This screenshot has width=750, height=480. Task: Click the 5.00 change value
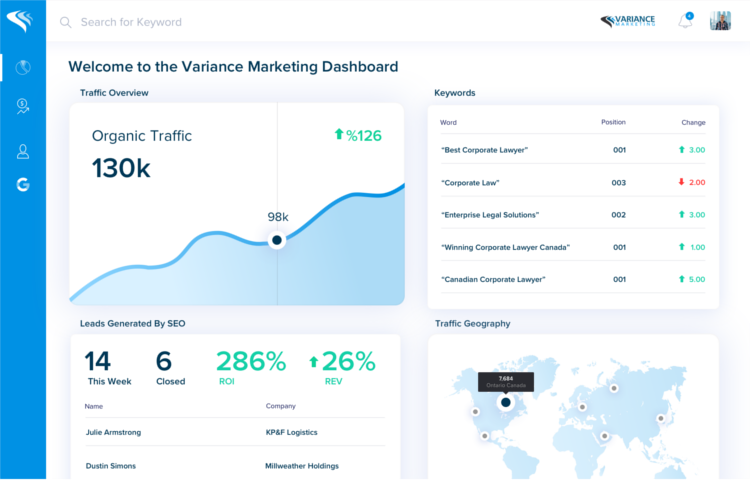[x=697, y=279]
